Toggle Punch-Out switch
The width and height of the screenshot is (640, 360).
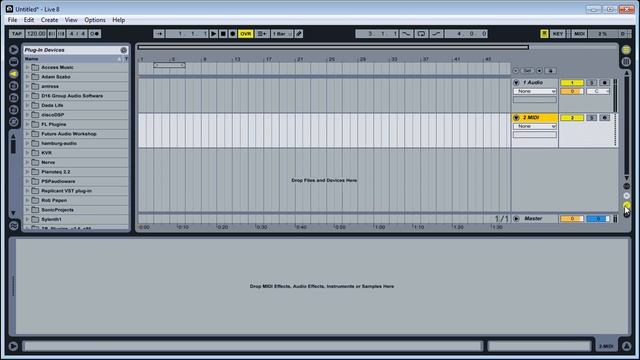[436, 34]
